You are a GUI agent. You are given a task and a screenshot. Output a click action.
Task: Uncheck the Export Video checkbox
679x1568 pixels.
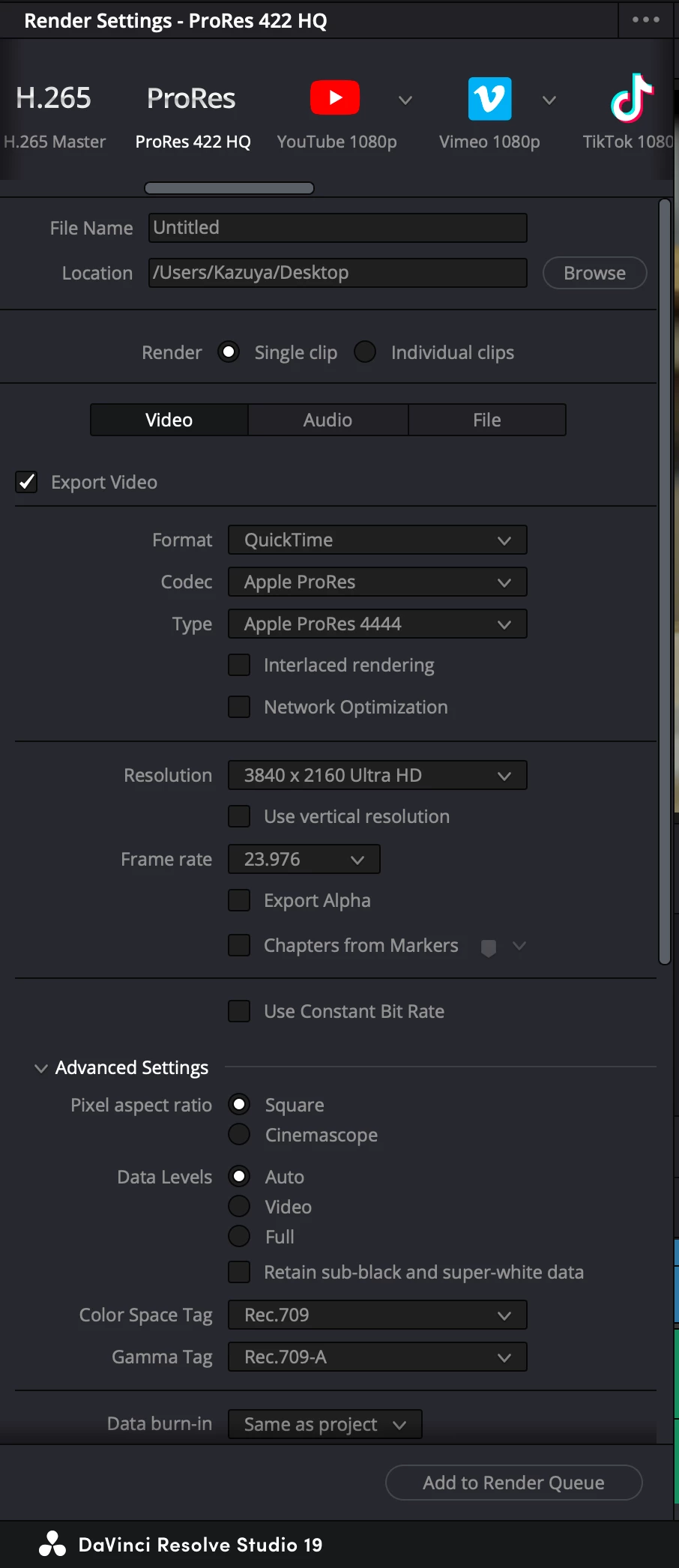click(27, 482)
